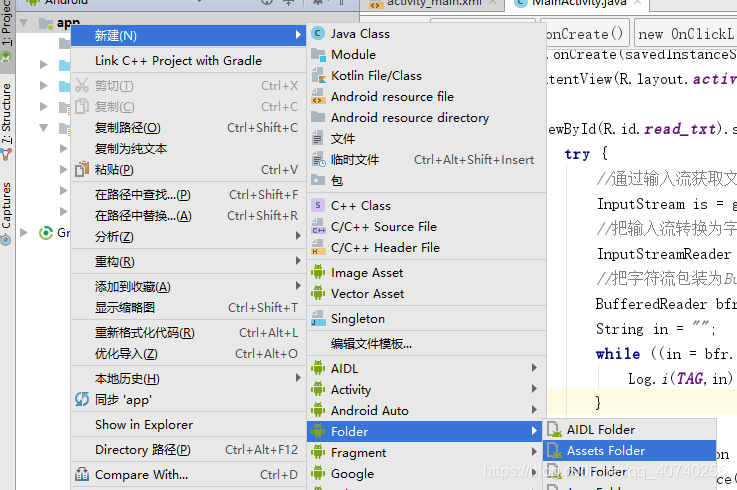Expand the 添加到收藏(A) submenu arrow
This screenshot has height=490, width=737.
pyautogui.click(x=298, y=285)
